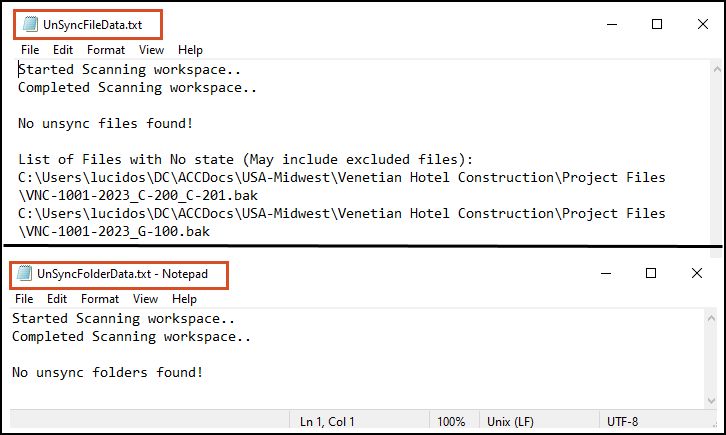Viewport: 726px width, 435px height.
Task: Open File menu in UnSyncFolderData window
Action: [24, 299]
